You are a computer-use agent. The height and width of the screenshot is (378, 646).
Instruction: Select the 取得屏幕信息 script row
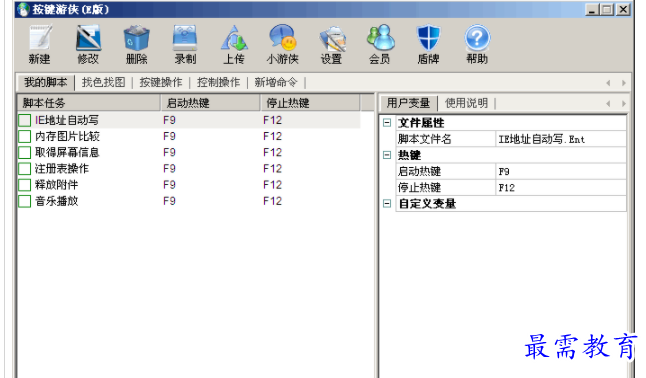189,153
